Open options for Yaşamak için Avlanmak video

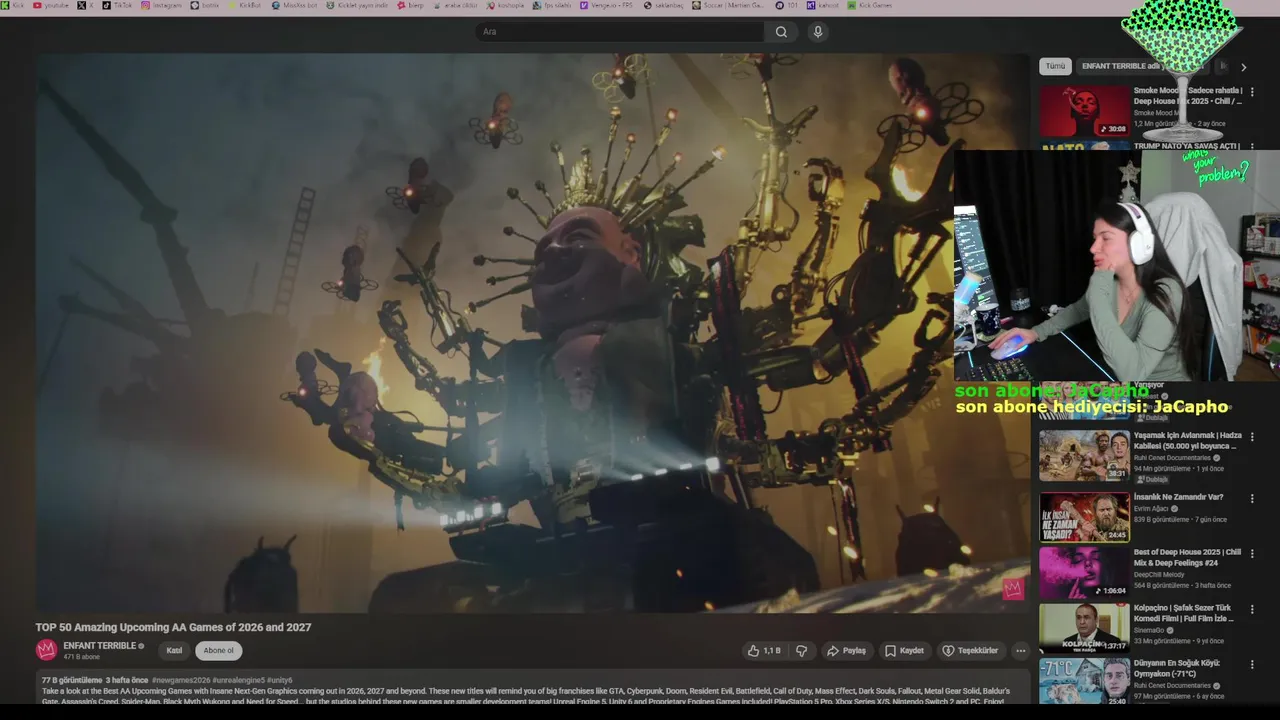pos(1252,437)
